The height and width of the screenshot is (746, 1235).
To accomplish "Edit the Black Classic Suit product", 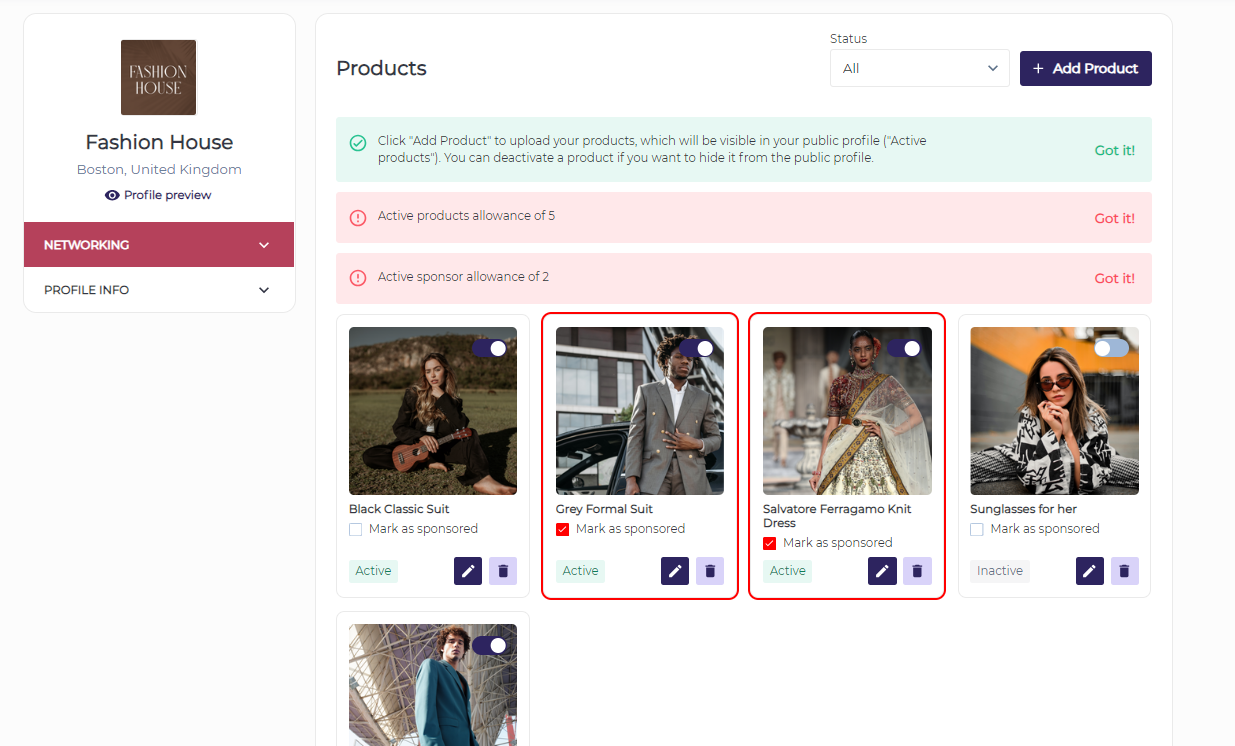I will click(468, 571).
